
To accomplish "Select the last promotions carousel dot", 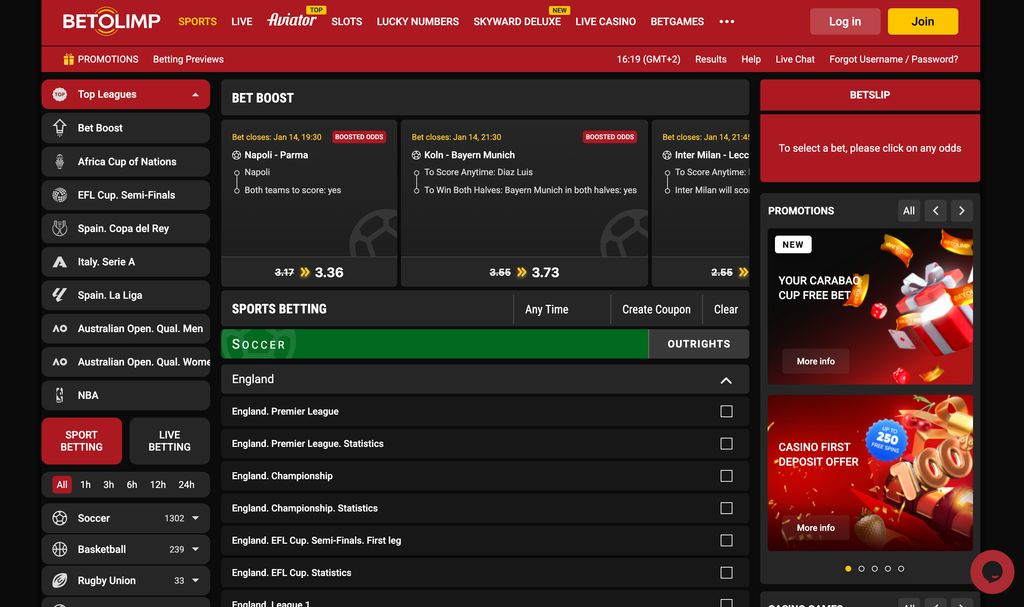I will (901, 568).
